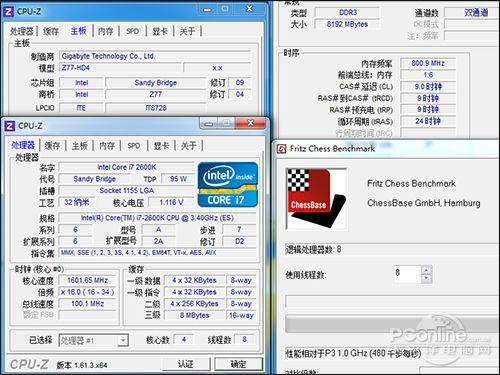The image size is (500, 375).
Task: Open 缓存 tab in back CPU-Z window
Action: coord(51,31)
